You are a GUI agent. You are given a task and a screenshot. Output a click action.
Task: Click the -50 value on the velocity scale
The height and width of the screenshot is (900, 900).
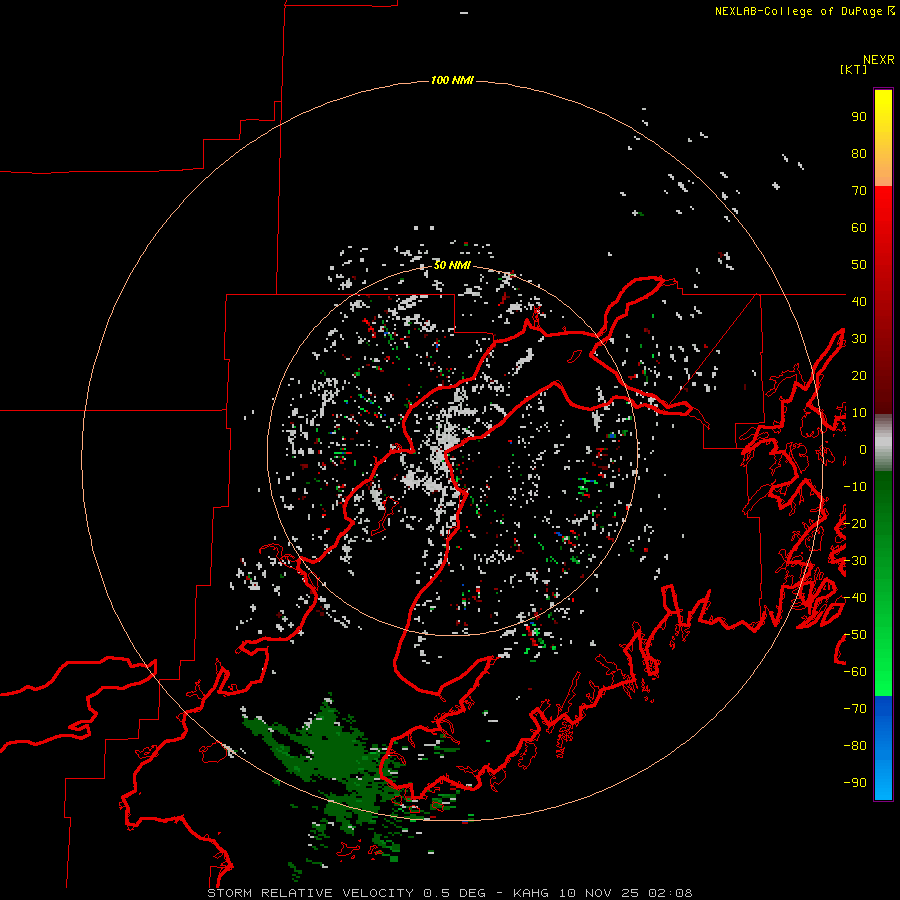coord(855,635)
